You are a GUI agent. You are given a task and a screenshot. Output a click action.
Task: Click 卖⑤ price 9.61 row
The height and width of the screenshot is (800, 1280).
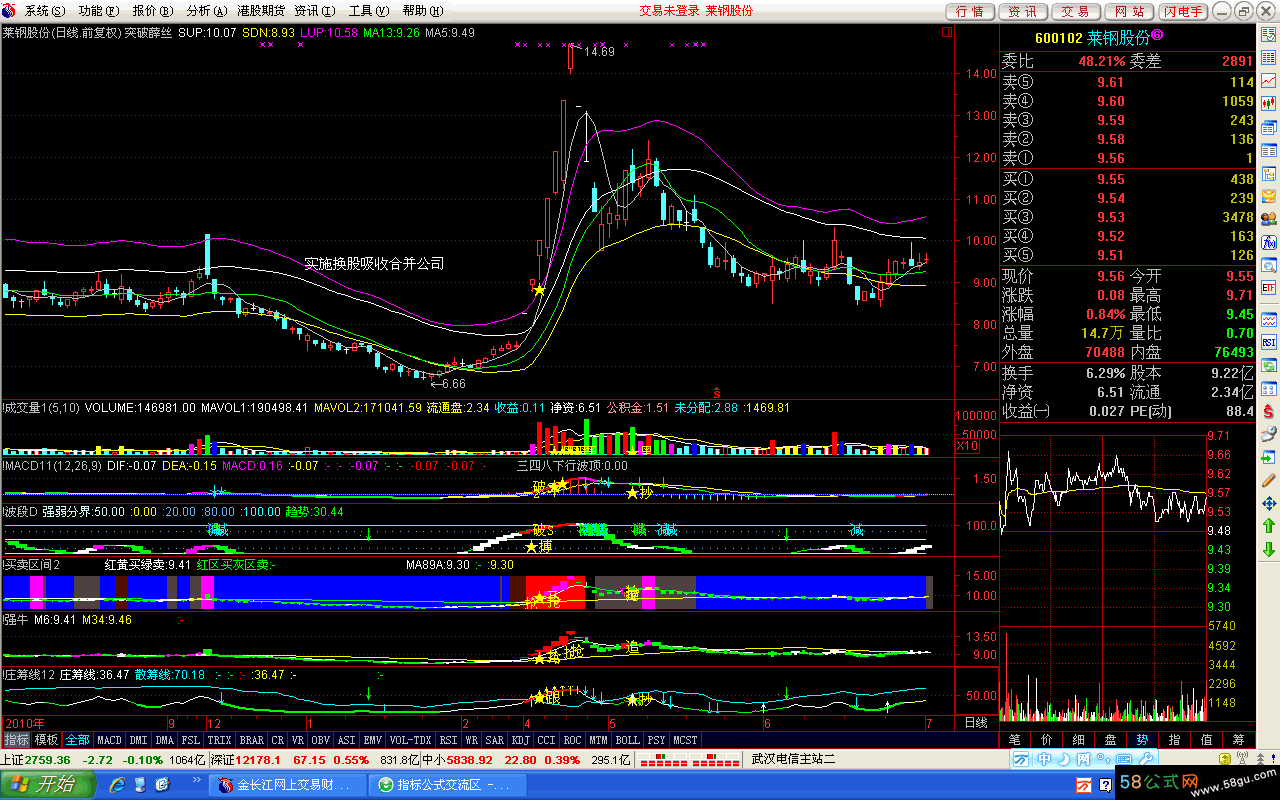tap(1128, 82)
